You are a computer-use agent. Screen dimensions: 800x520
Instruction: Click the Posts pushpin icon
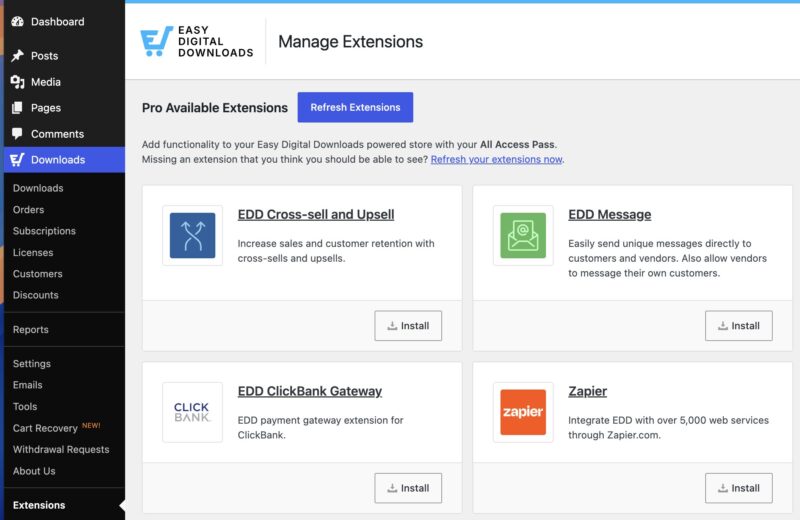click(17, 56)
